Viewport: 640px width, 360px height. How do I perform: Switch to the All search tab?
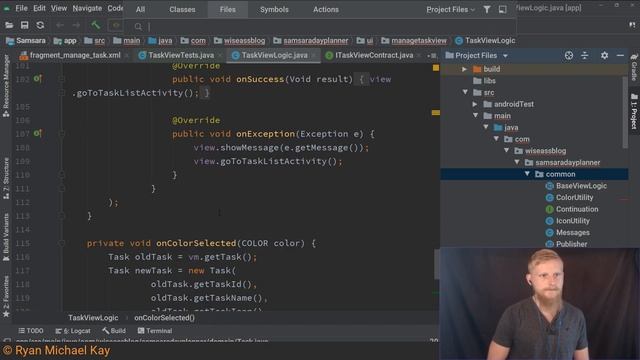pos(140,9)
